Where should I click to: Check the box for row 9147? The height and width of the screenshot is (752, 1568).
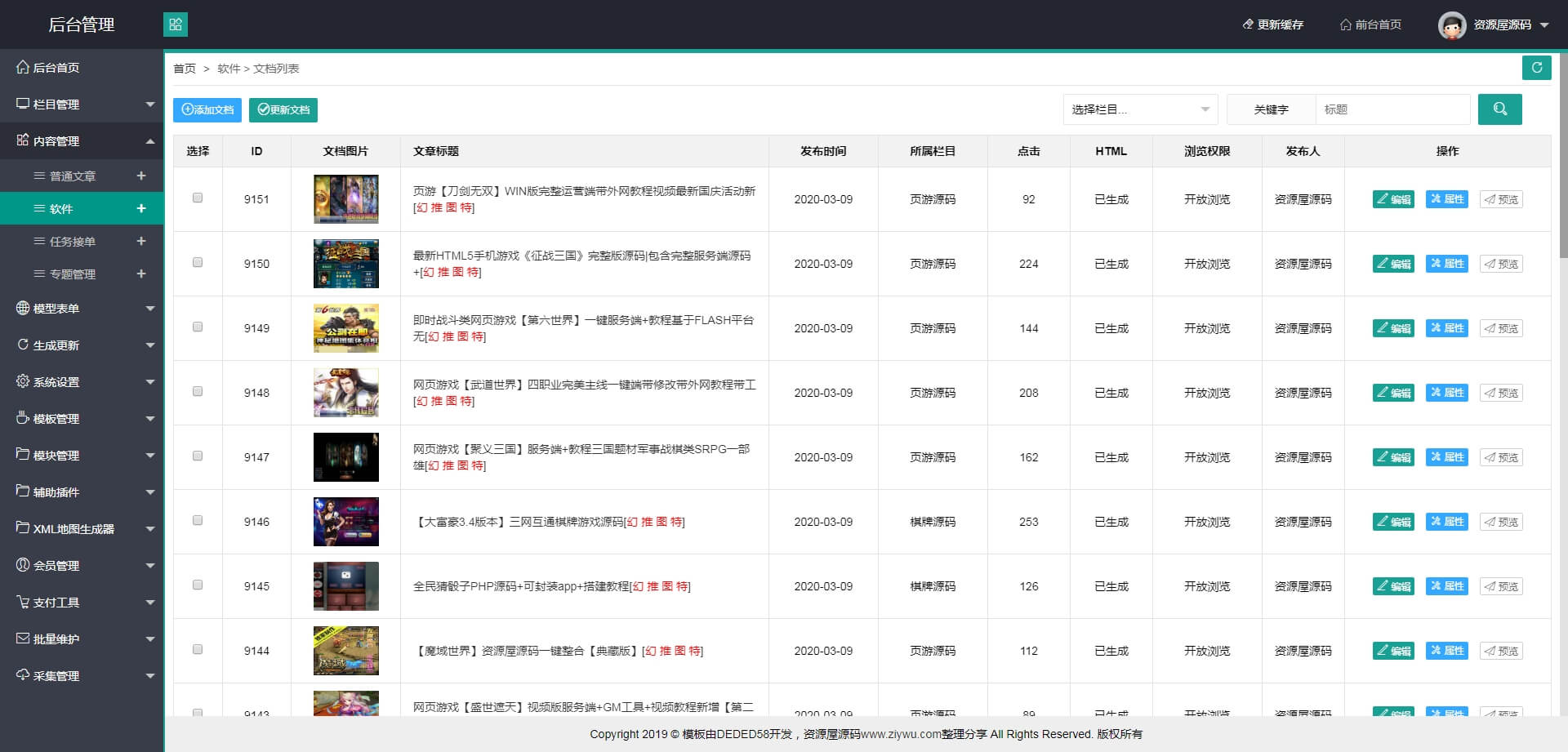198,456
